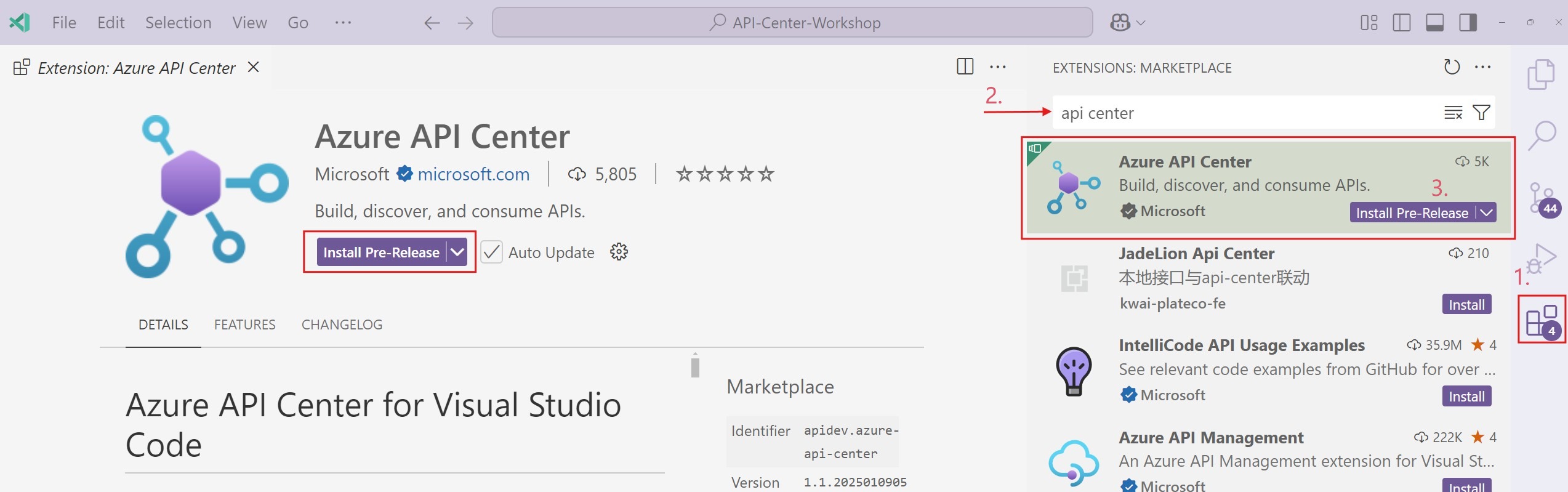The image size is (1568, 492).
Task: Click the version value 1.1.2025010905
Action: (x=855, y=482)
